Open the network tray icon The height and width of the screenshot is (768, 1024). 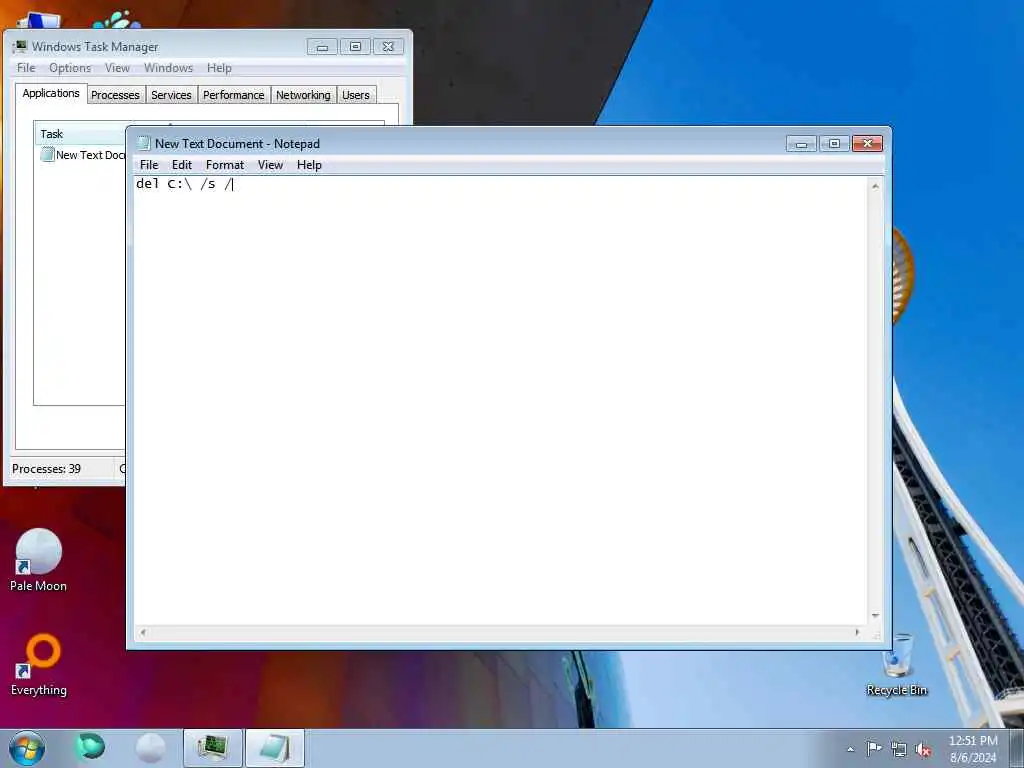point(899,749)
